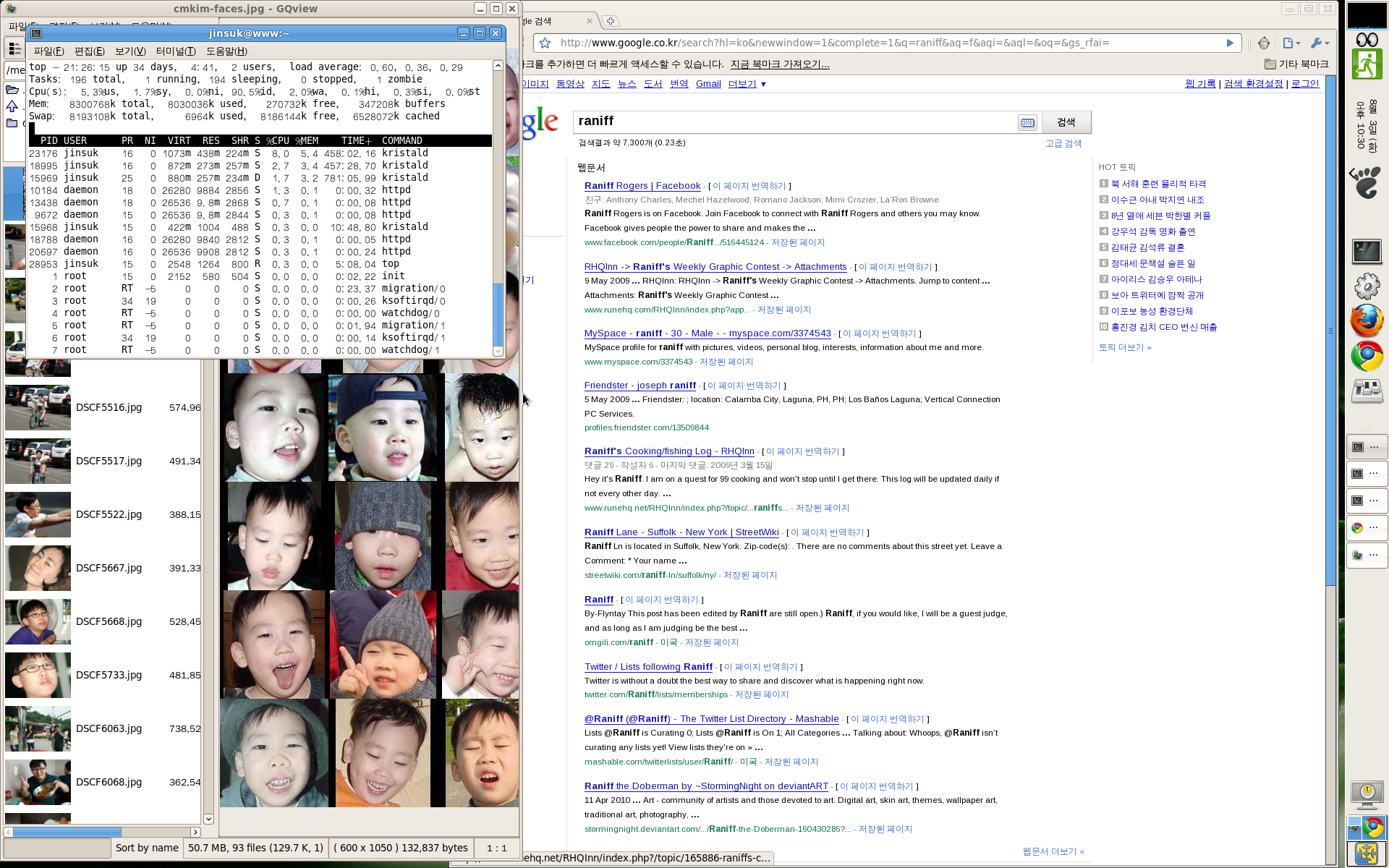The image size is (1389, 868).
Task: Select the browser address bar field
Action: [885, 42]
